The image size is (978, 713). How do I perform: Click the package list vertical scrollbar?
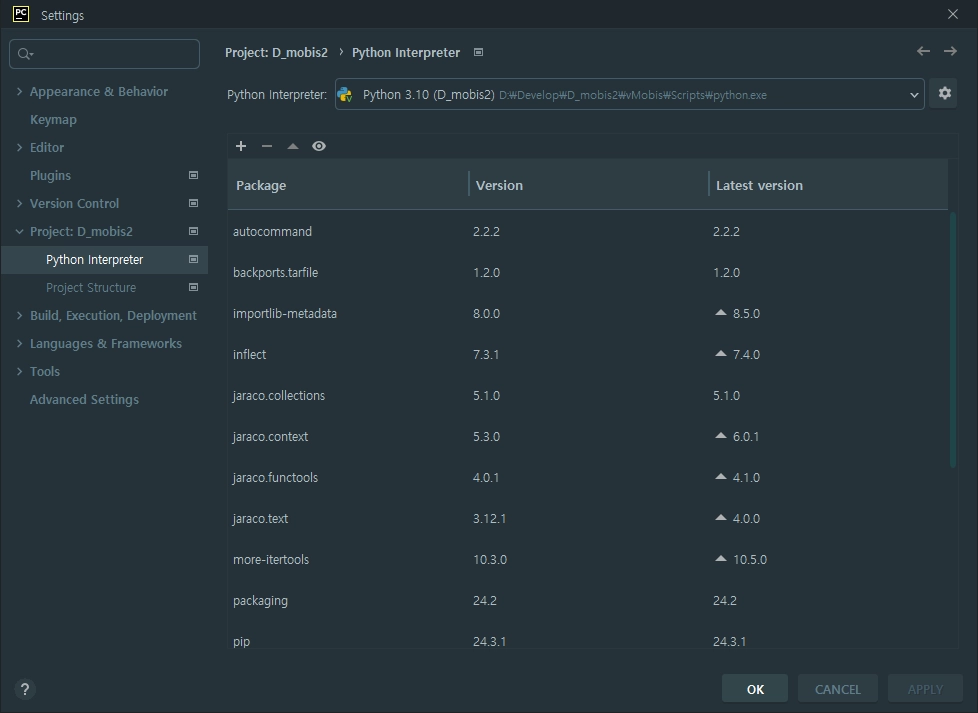(x=952, y=340)
